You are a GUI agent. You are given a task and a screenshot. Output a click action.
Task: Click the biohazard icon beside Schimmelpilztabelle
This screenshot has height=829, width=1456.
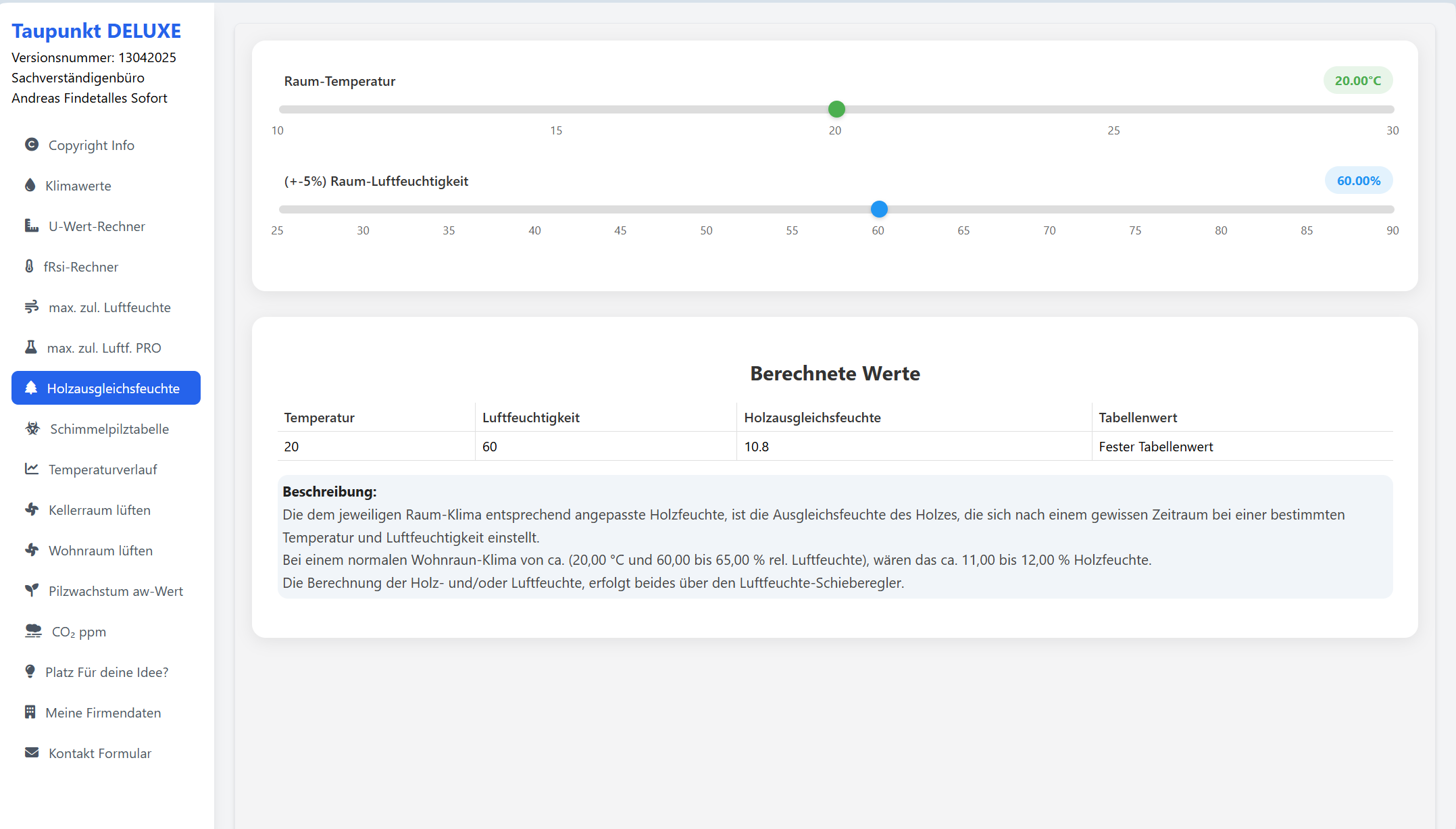tap(32, 428)
